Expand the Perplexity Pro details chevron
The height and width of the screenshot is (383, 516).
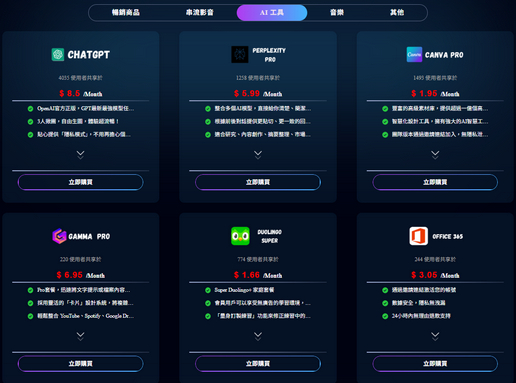click(x=258, y=155)
